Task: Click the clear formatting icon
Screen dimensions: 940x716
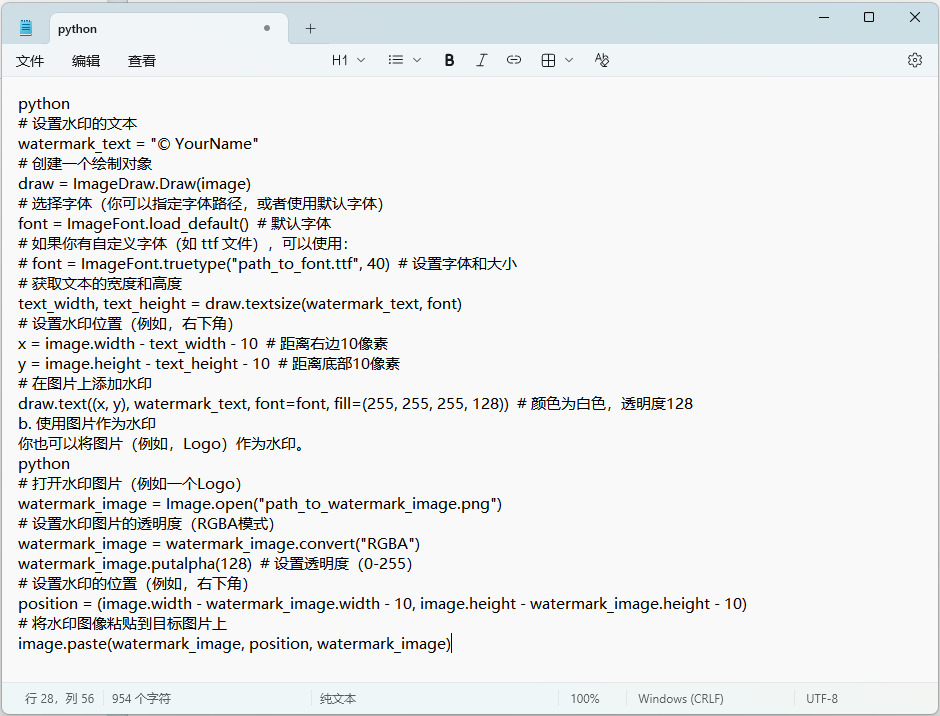Action: [601, 60]
